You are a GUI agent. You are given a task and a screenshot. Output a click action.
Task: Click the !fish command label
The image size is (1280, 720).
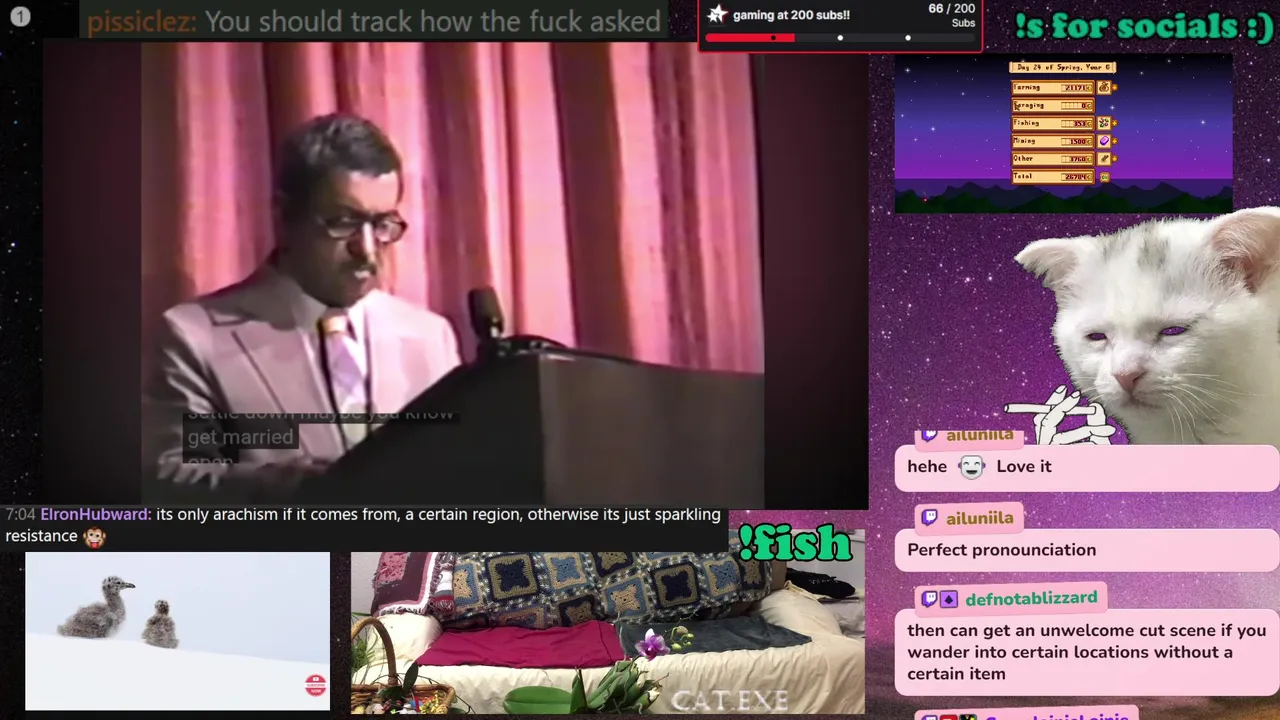795,542
